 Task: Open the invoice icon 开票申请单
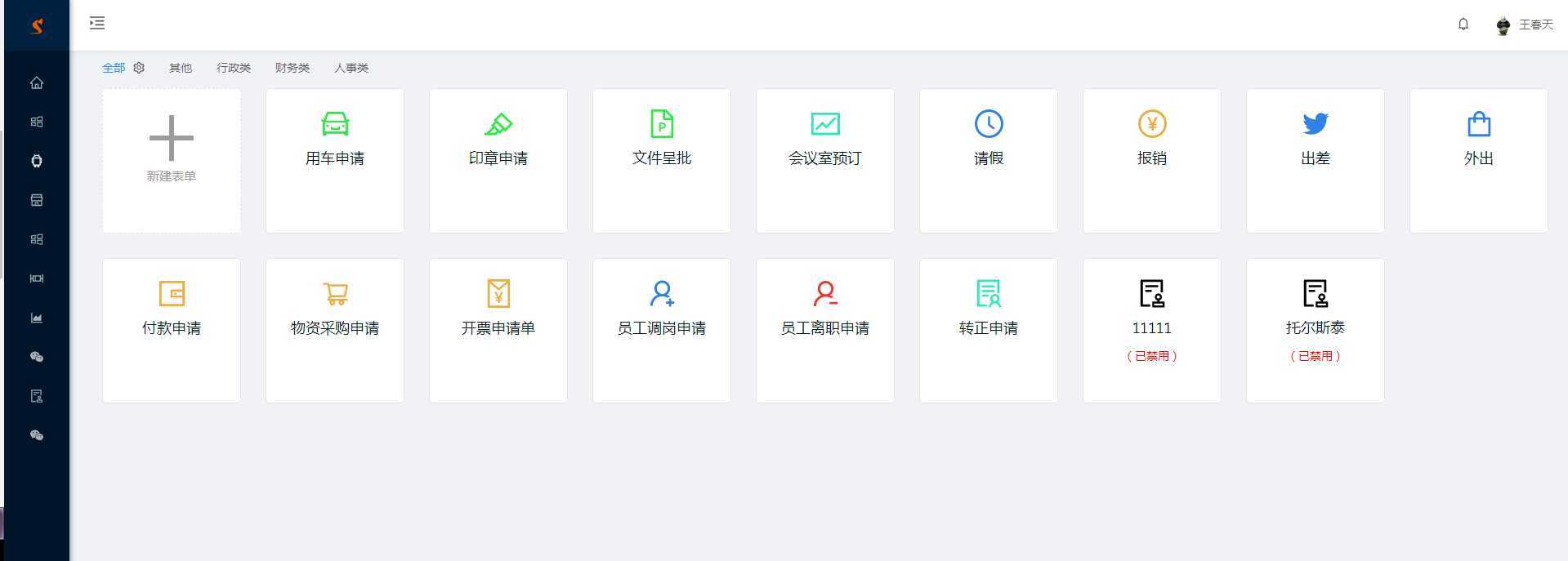click(498, 294)
